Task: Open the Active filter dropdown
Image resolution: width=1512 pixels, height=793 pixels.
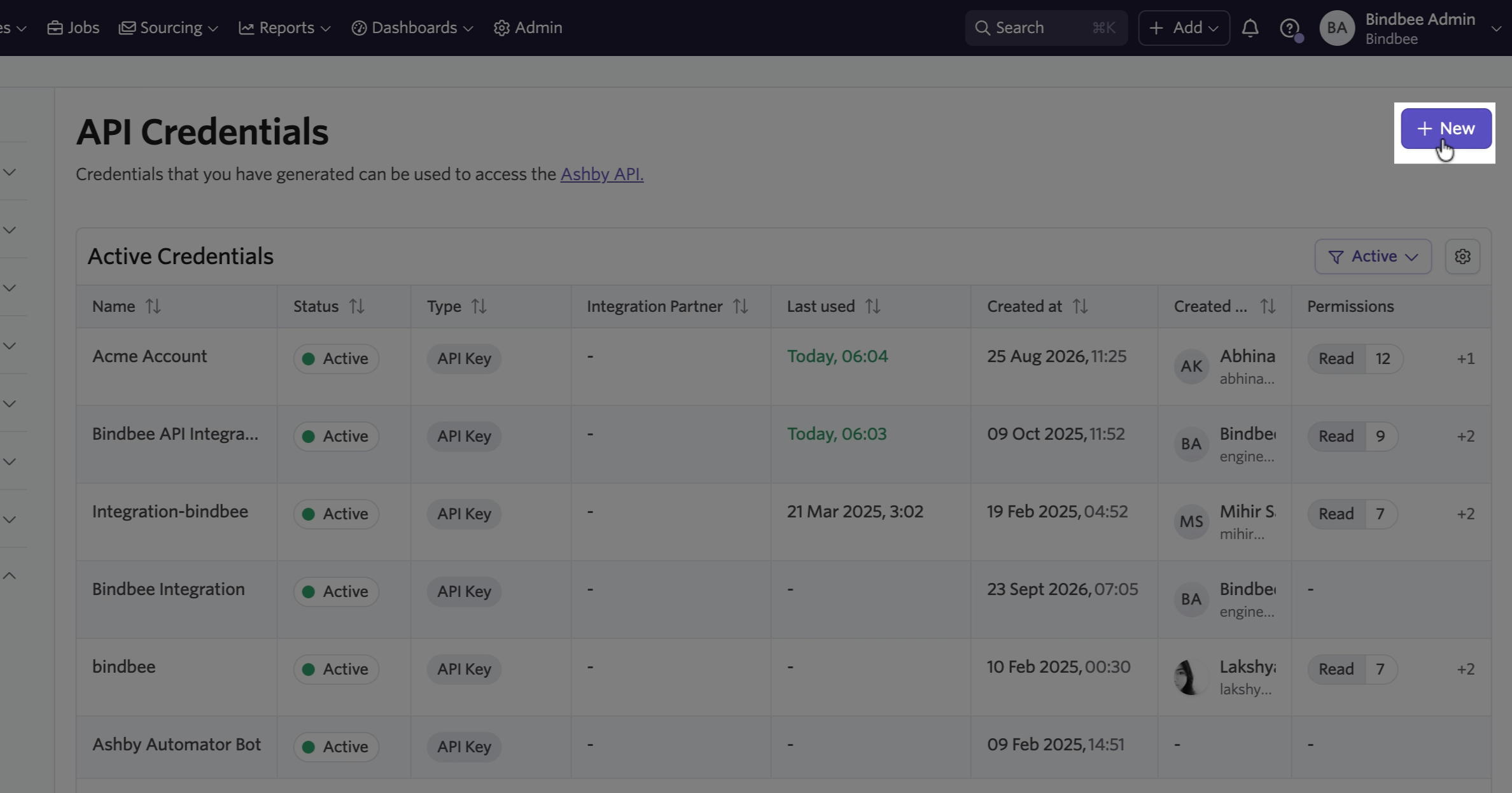Action: click(1373, 256)
